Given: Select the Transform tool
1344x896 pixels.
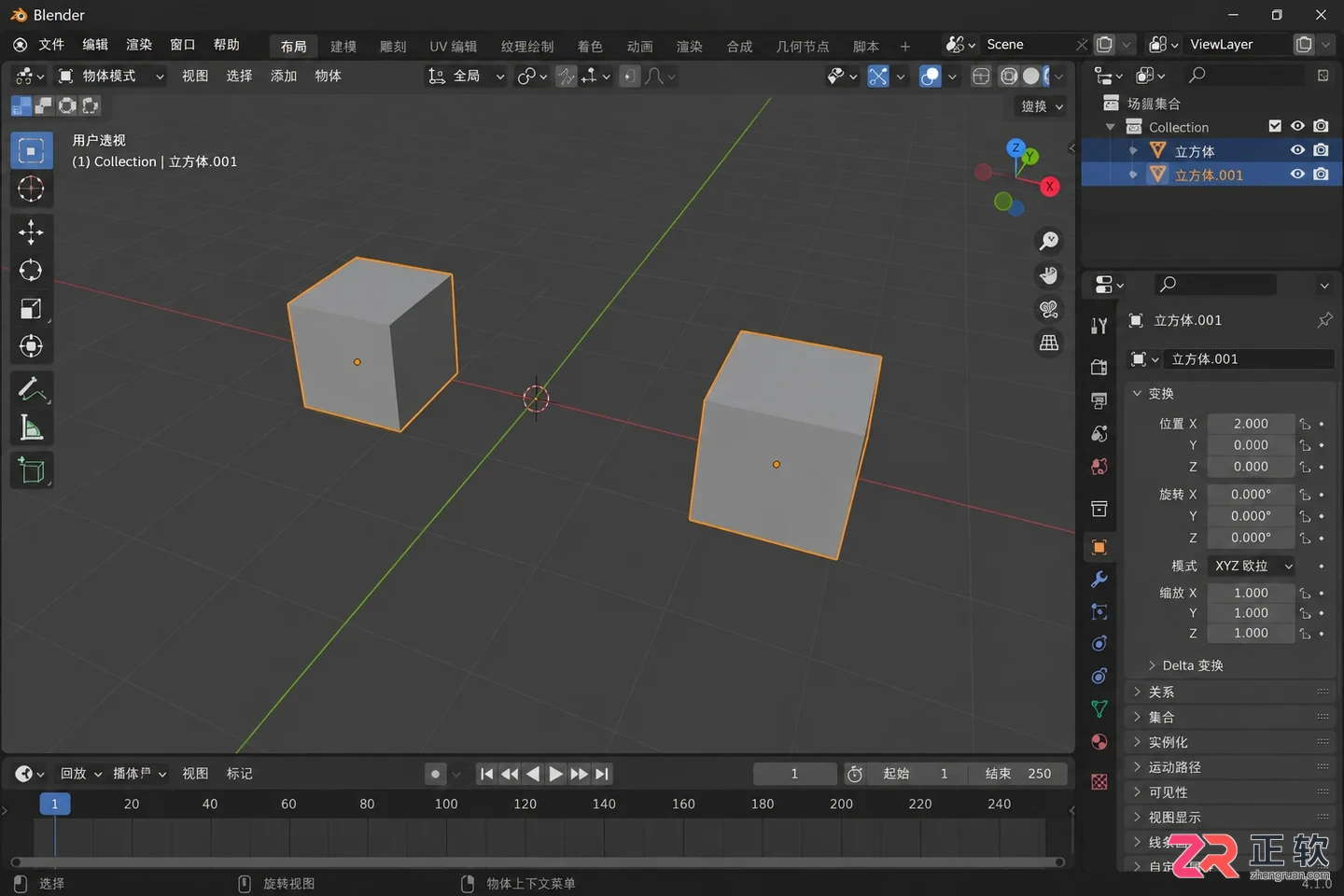Looking at the screenshot, I should coord(31,347).
